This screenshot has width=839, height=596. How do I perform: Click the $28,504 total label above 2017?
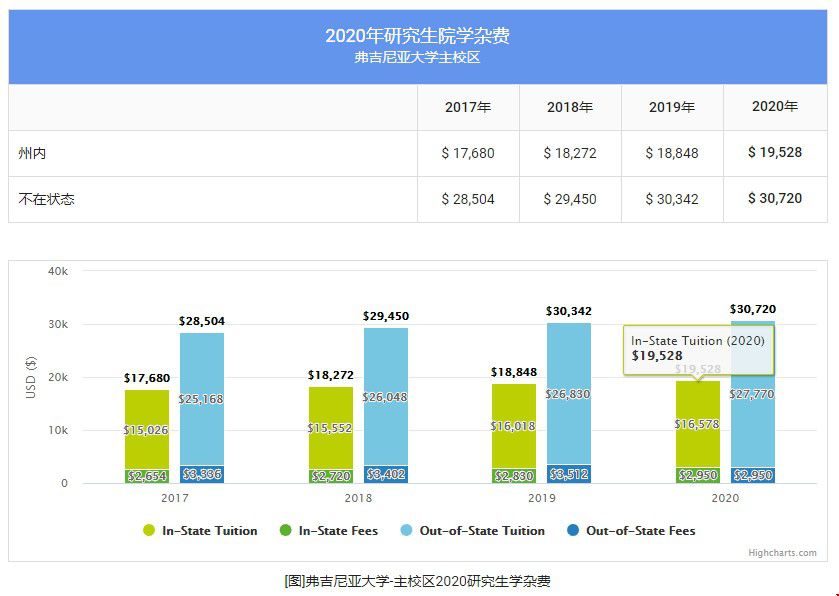(202, 321)
